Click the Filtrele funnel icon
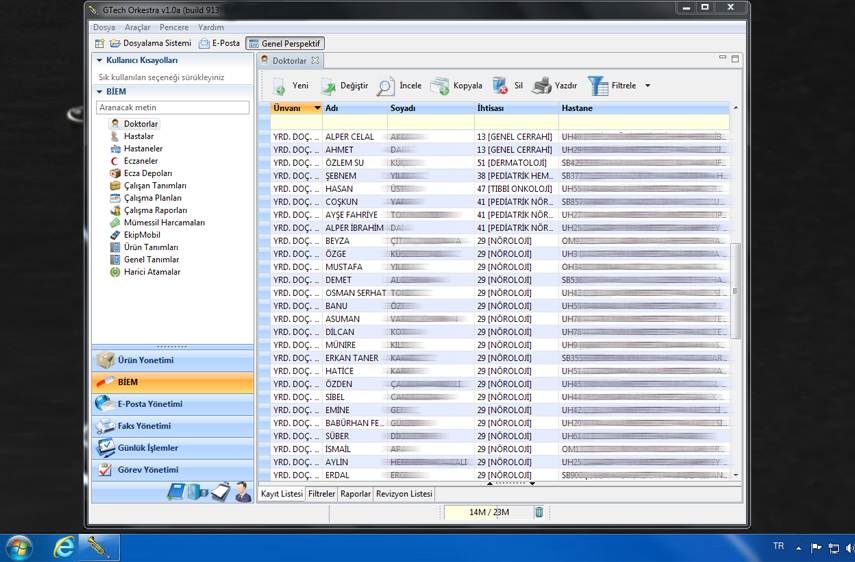This screenshot has width=855, height=562. (598, 86)
